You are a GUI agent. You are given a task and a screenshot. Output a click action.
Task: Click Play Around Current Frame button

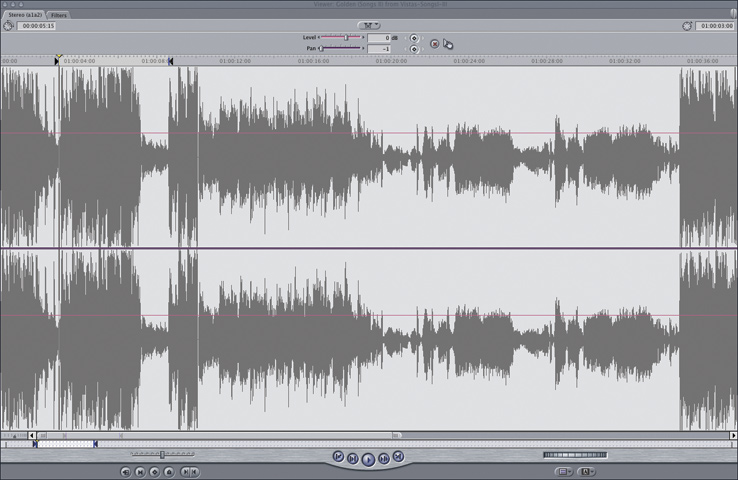tap(384, 458)
